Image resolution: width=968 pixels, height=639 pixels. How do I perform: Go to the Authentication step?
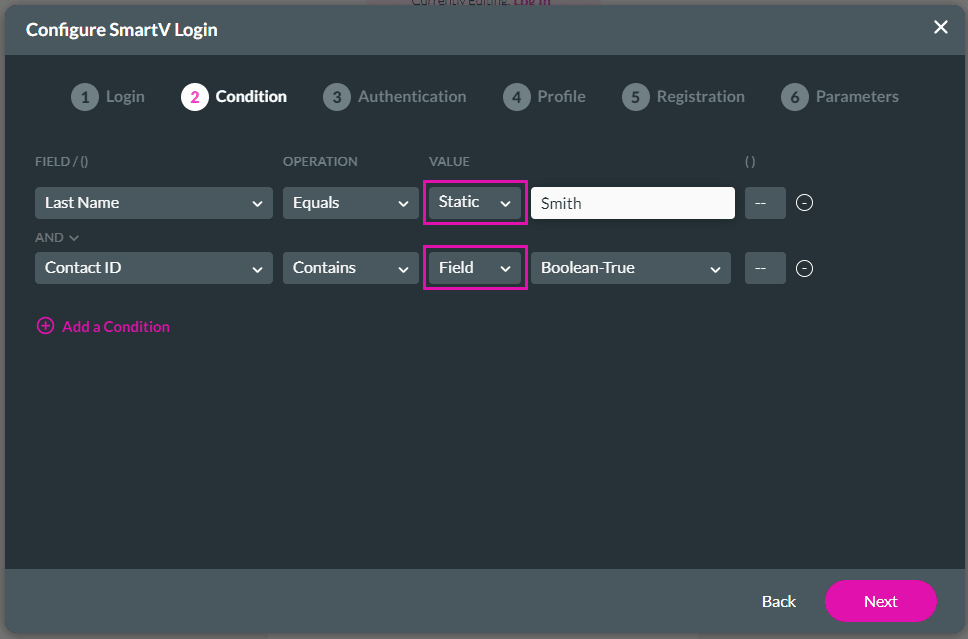(335, 96)
